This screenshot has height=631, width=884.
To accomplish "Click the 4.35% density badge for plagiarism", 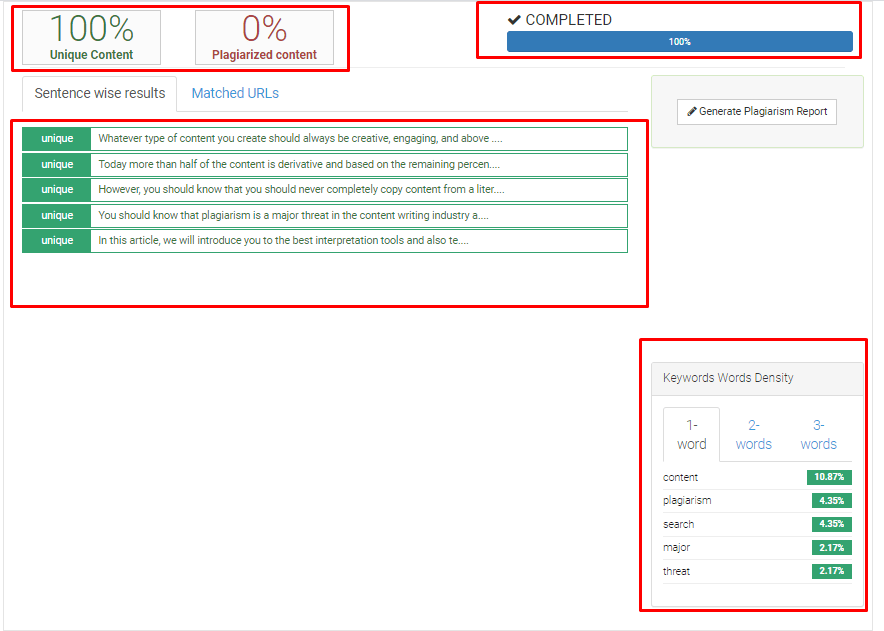I will [x=832, y=501].
